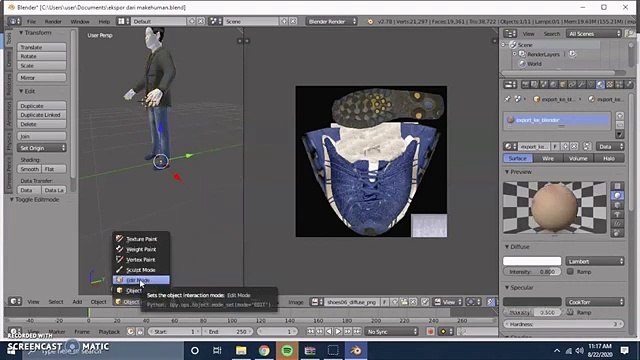Open the No Sync dropdown in timeline

[x=391, y=332]
